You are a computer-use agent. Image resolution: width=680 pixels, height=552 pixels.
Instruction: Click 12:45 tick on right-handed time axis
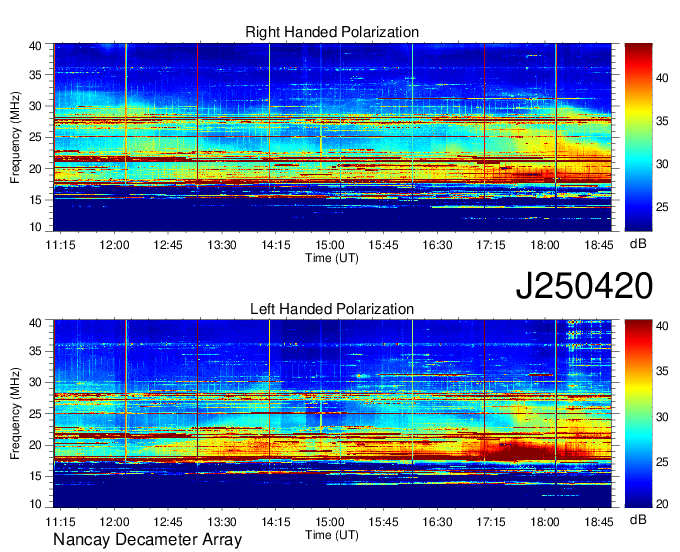(168, 245)
